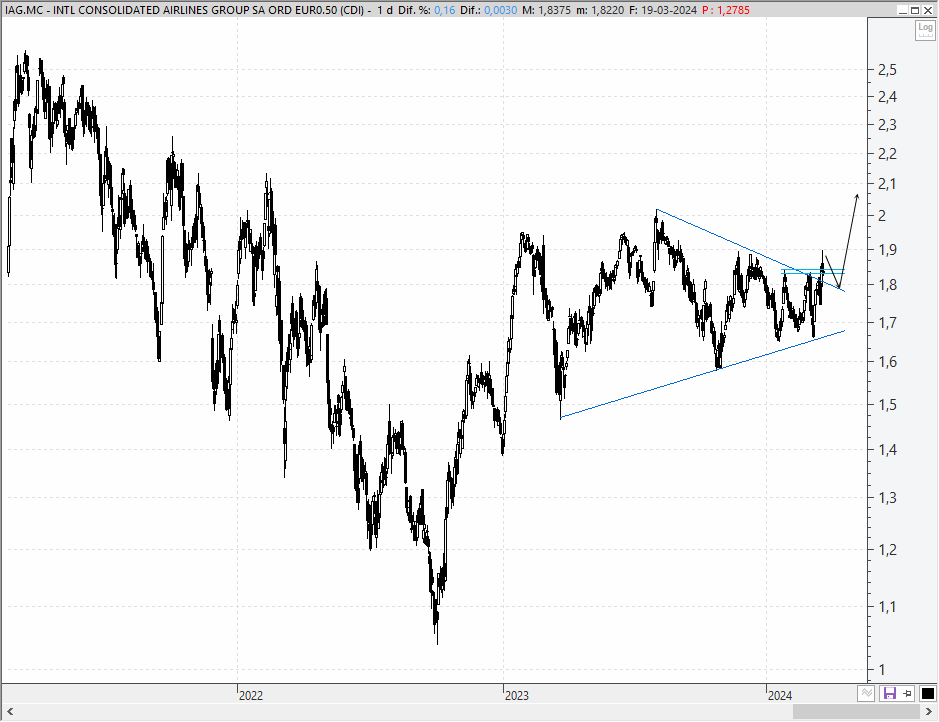Click the '1 d' timeframe label
Image resolution: width=939 pixels, height=722 pixels.
[385, 10]
